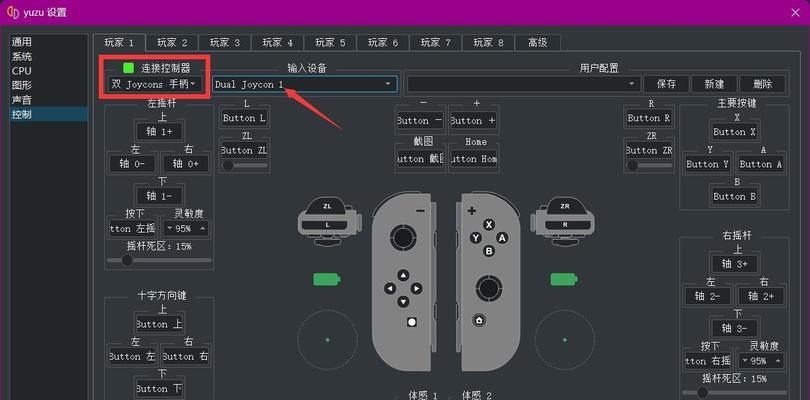Select CPU in the sidebar
Image resolution: width=810 pixels, height=400 pixels.
point(49,71)
